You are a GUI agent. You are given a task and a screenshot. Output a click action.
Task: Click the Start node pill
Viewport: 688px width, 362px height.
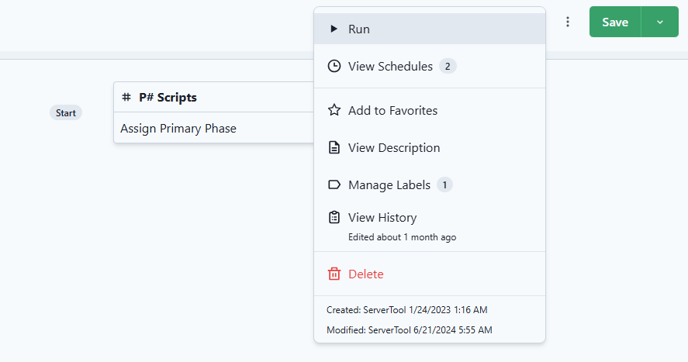(66, 113)
